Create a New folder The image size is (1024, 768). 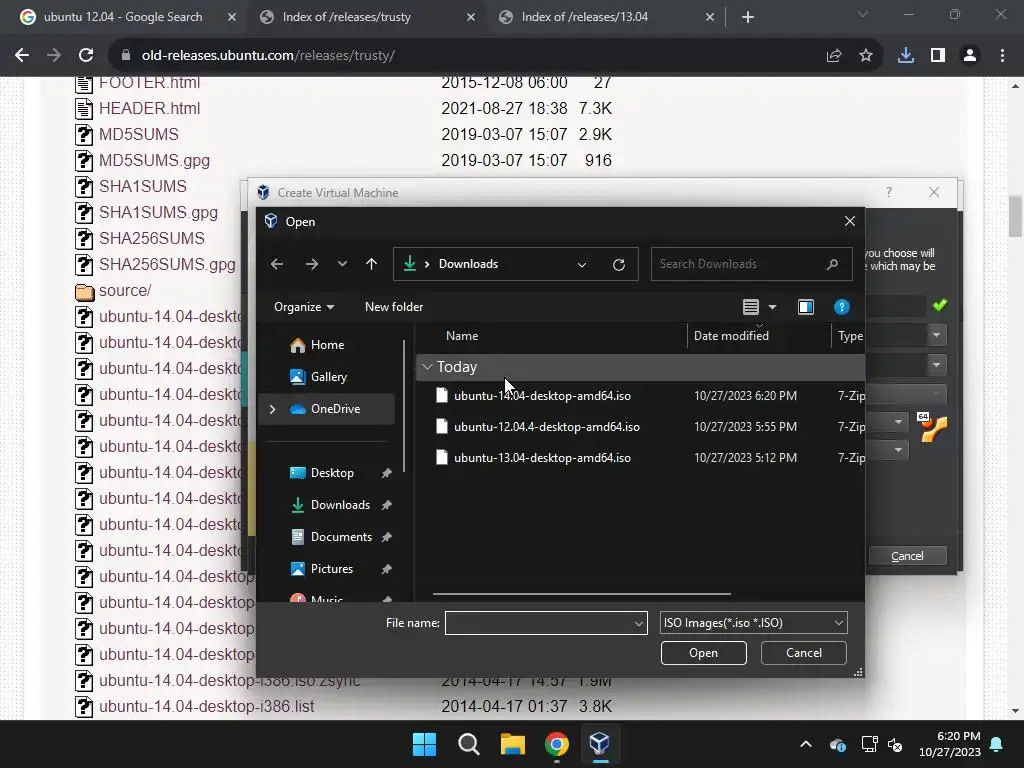(394, 307)
